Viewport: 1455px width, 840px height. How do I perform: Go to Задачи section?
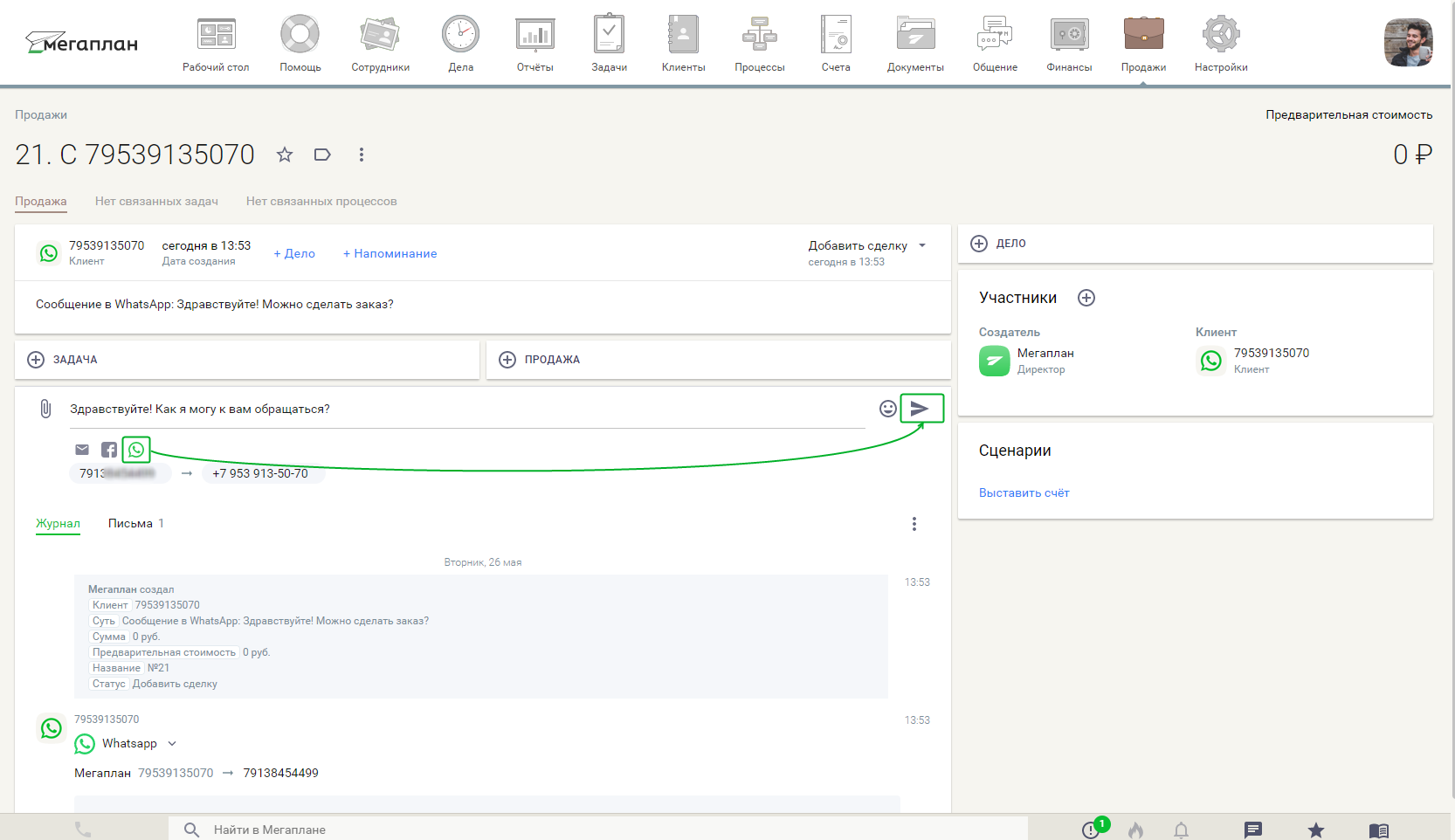[610, 45]
